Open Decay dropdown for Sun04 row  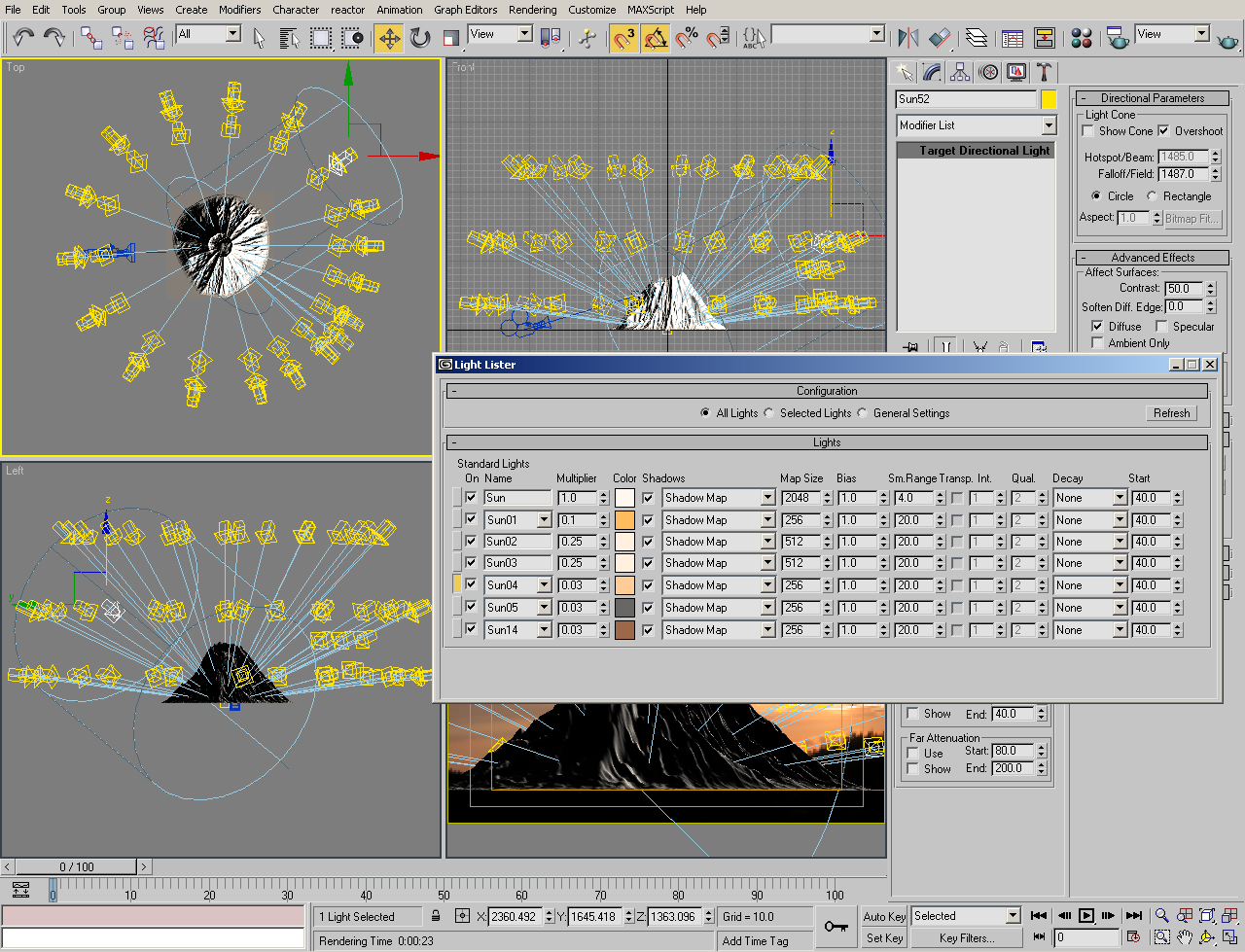1090,585
